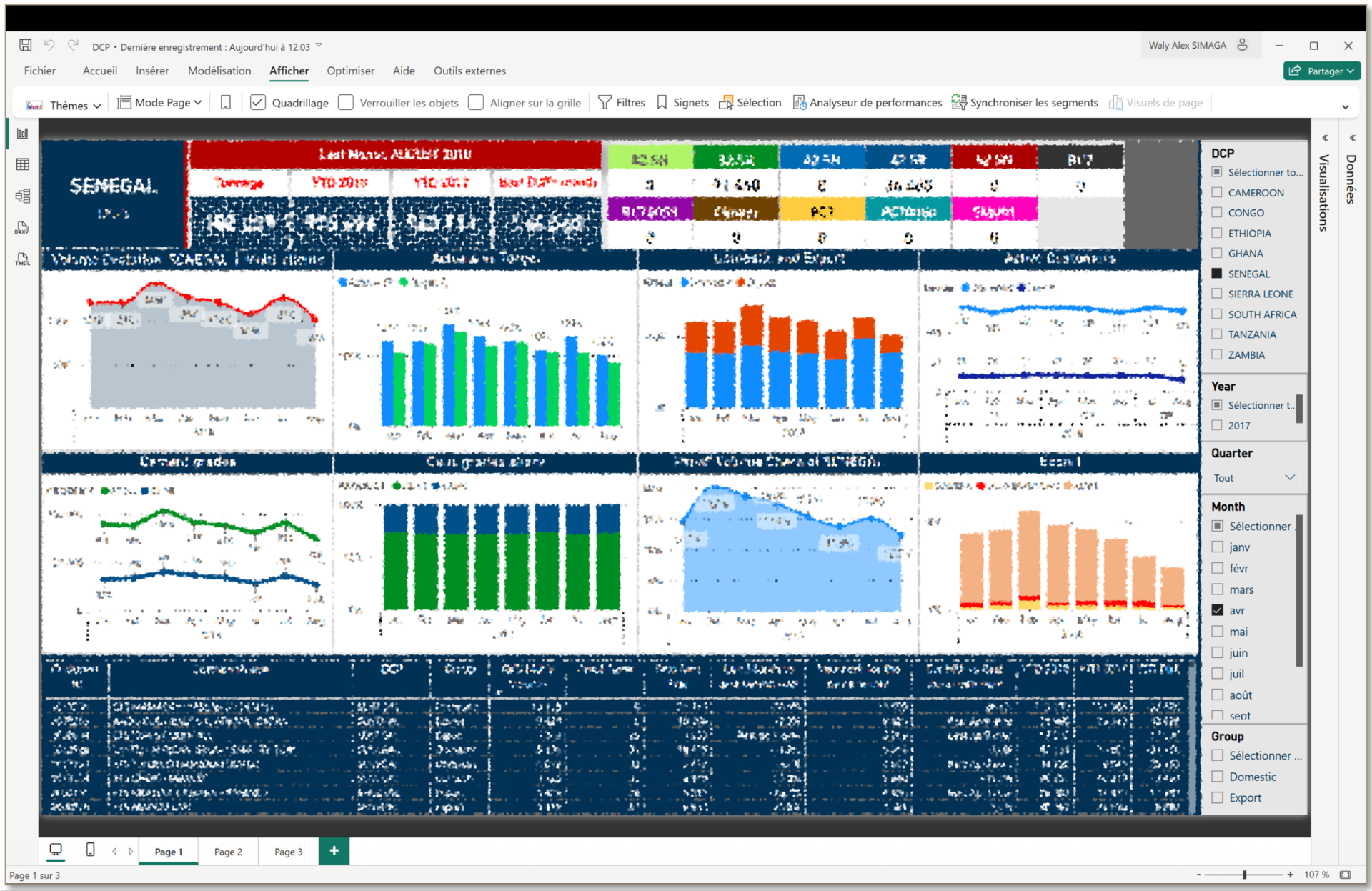This screenshot has height=891, width=1372.
Task: Open the Optimiser tab
Action: coord(350,71)
